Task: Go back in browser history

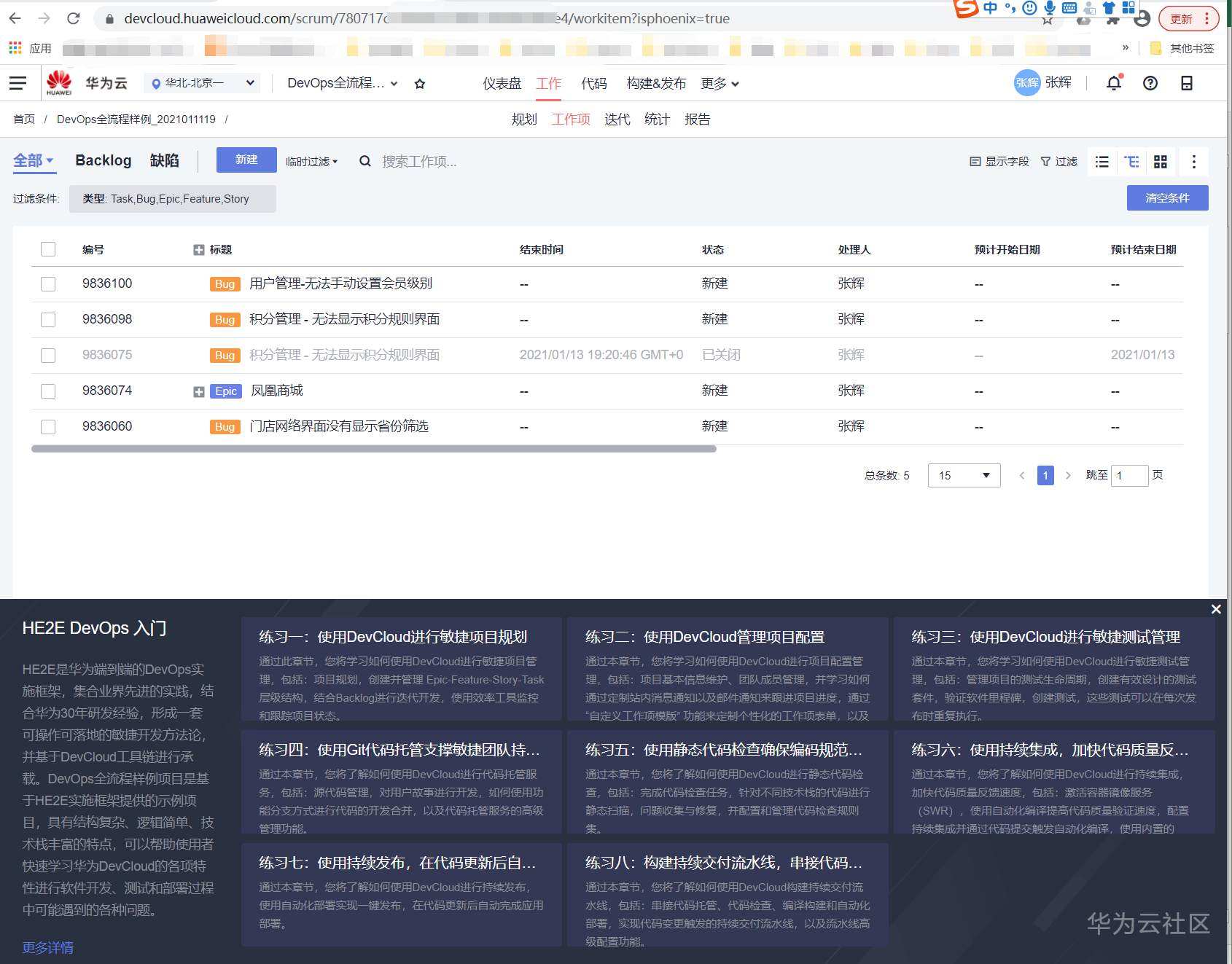Action: click(15, 18)
